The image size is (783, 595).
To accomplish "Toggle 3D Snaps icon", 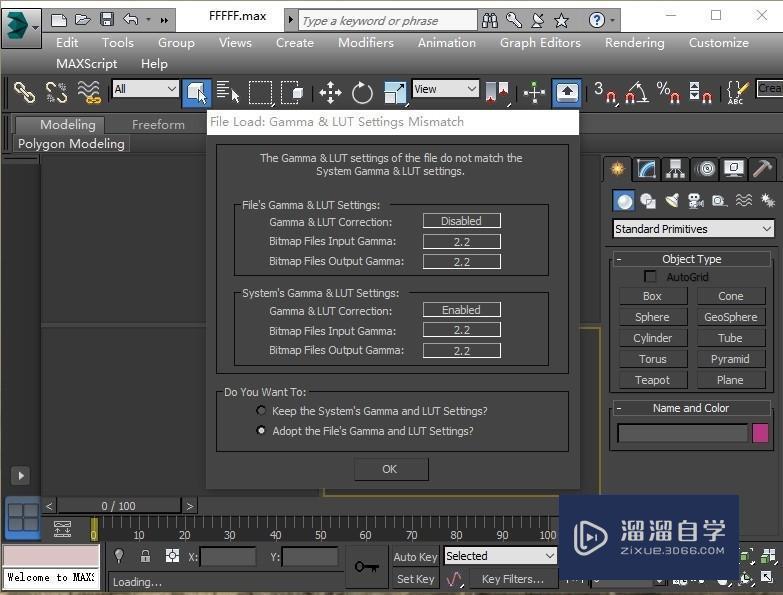I will [x=605, y=93].
